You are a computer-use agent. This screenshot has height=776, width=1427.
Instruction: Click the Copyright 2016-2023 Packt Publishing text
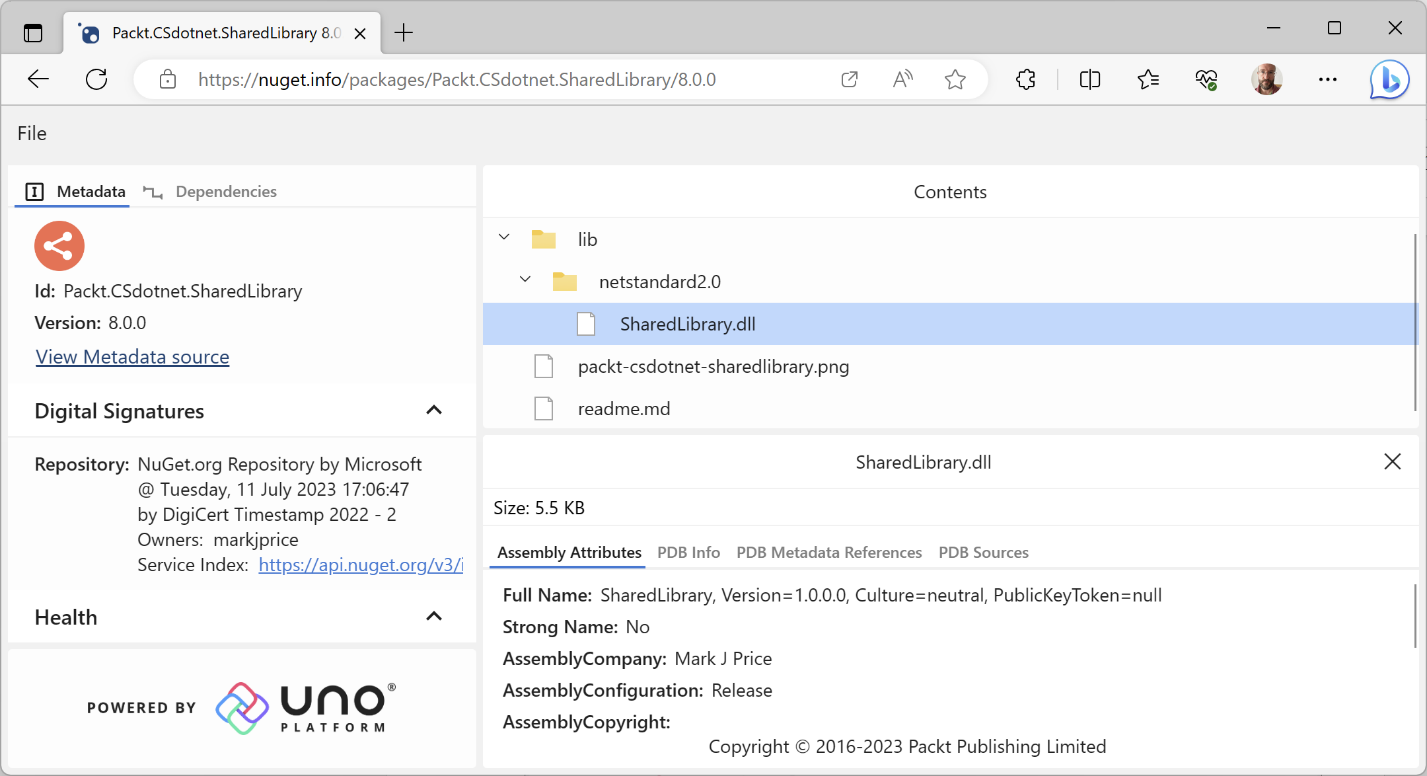[x=907, y=747]
